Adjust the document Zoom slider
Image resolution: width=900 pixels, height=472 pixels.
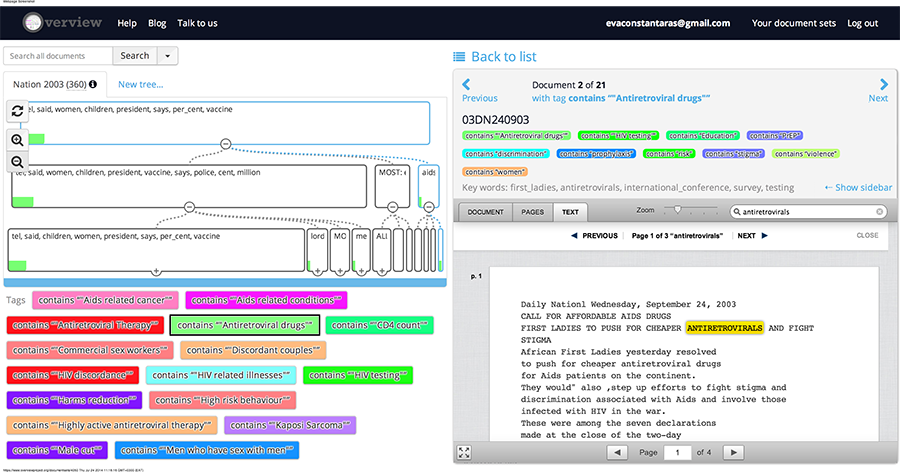tap(677, 211)
